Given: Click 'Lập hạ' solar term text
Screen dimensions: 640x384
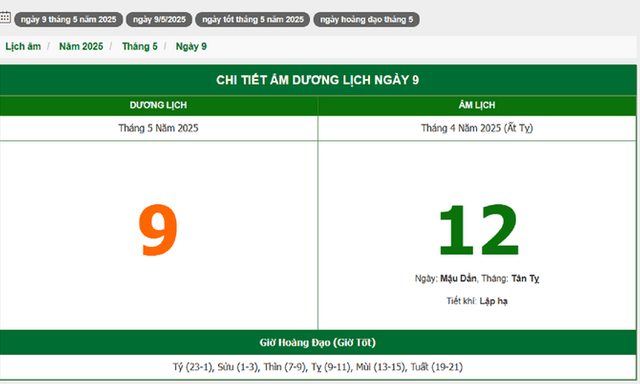Looking at the screenshot, I should click(x=493, y=301).
